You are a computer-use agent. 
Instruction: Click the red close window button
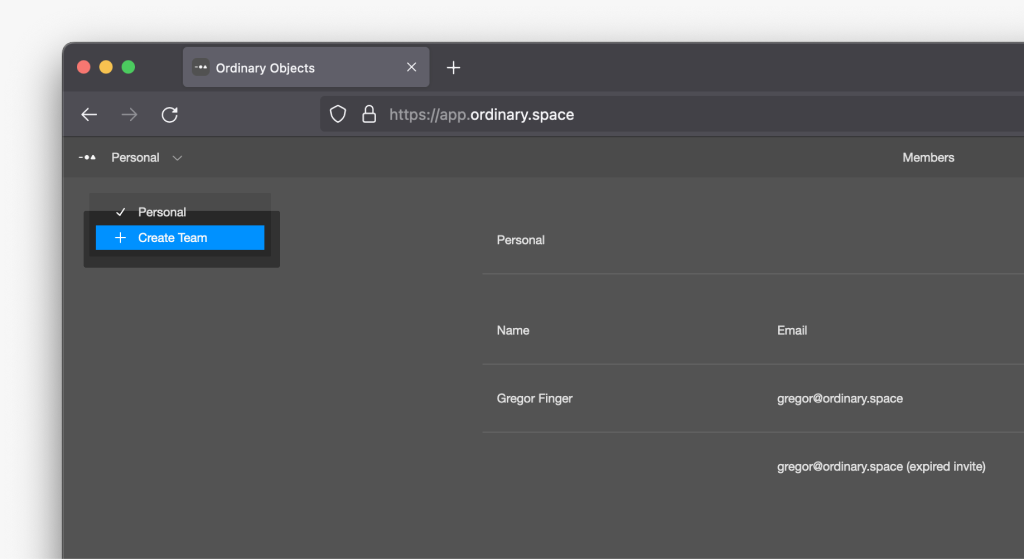[x=84, y=67]
